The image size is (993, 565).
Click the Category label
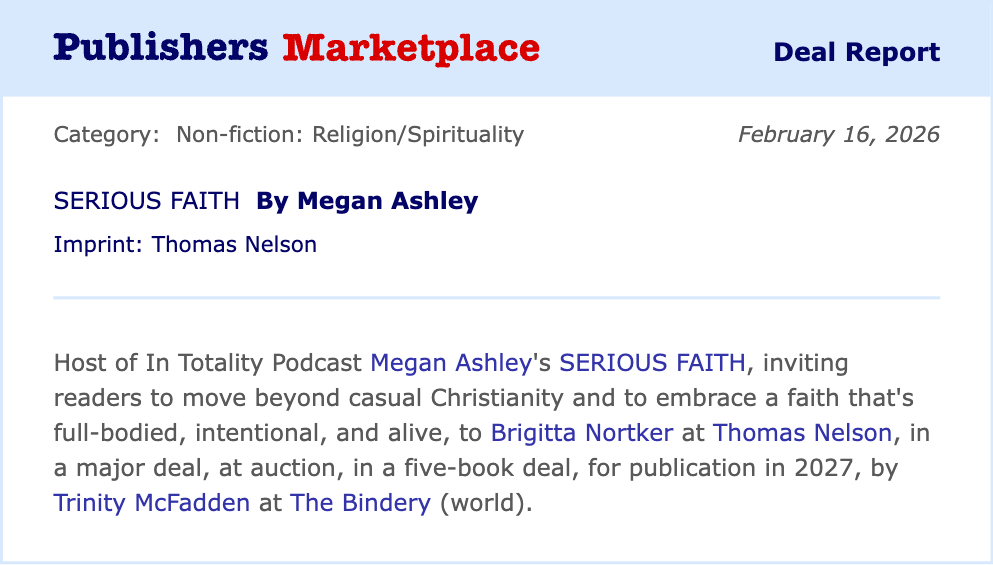coord(106,134)
